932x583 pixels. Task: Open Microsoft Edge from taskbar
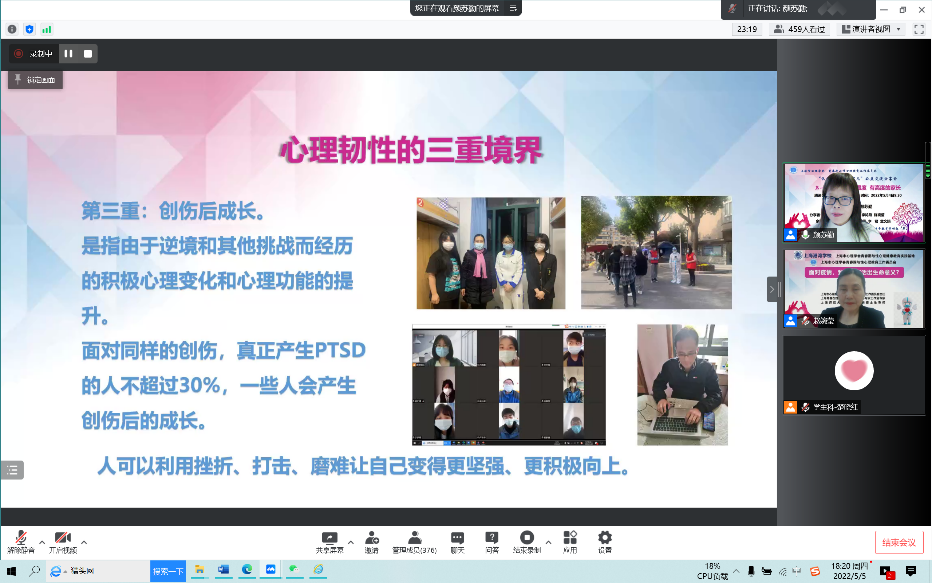[x=247, y=571]
